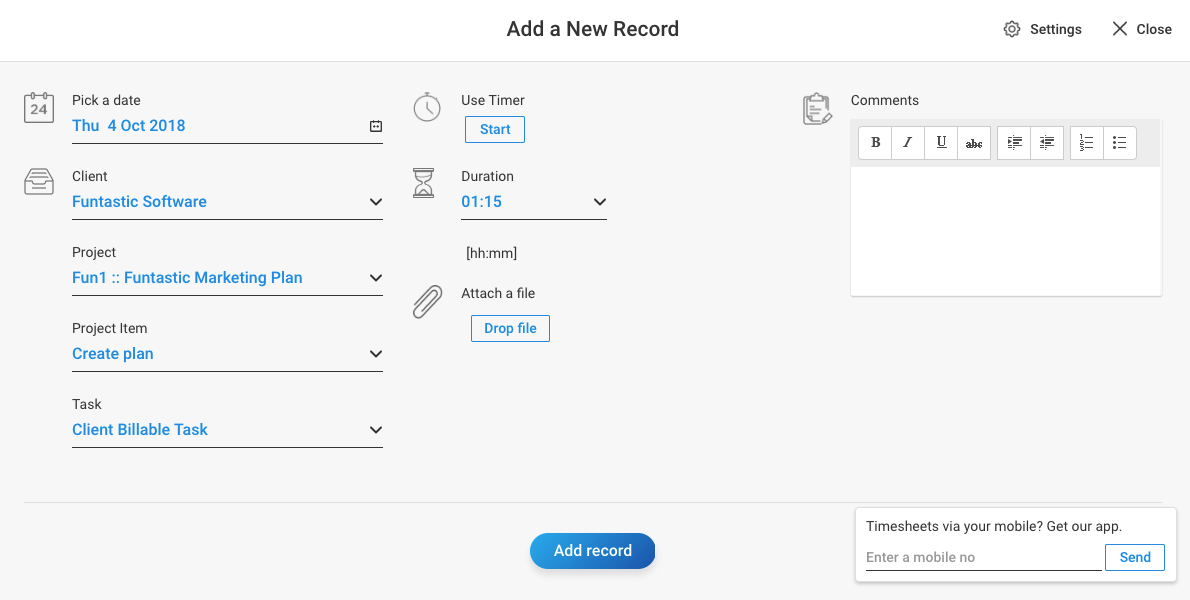Viewport: 1190px width, 600px height.
Task: Click the stopwatch icon beside Use Timer
Action: pyautogui.click(x=427, y=107)
